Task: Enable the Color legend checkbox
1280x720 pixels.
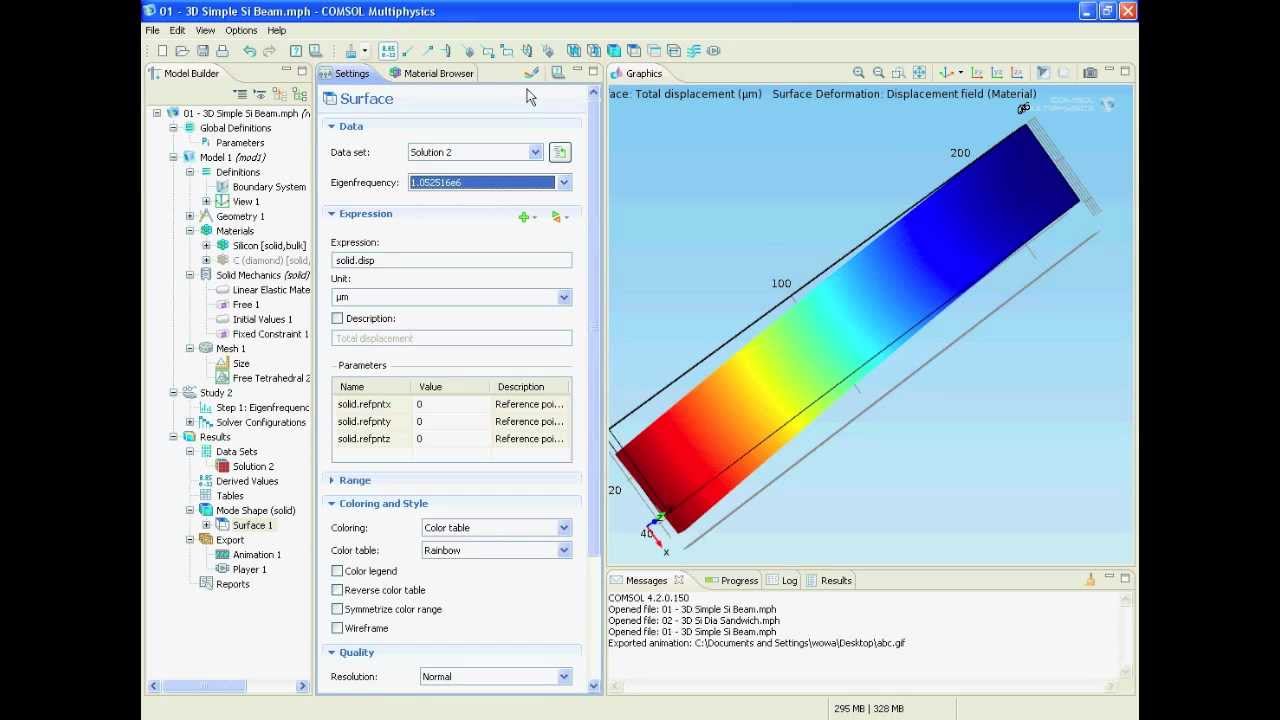Action: click(x=337, y=571)
